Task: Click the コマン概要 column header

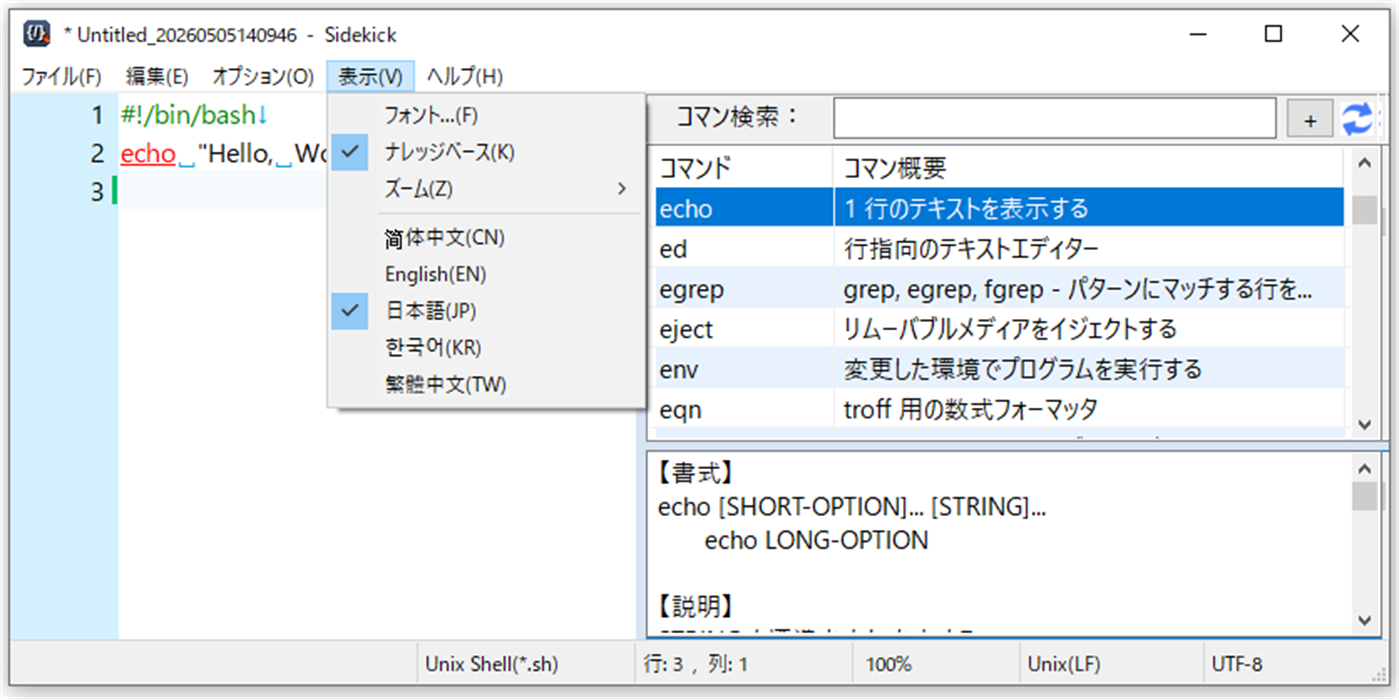Action: tap(1090, 168)
